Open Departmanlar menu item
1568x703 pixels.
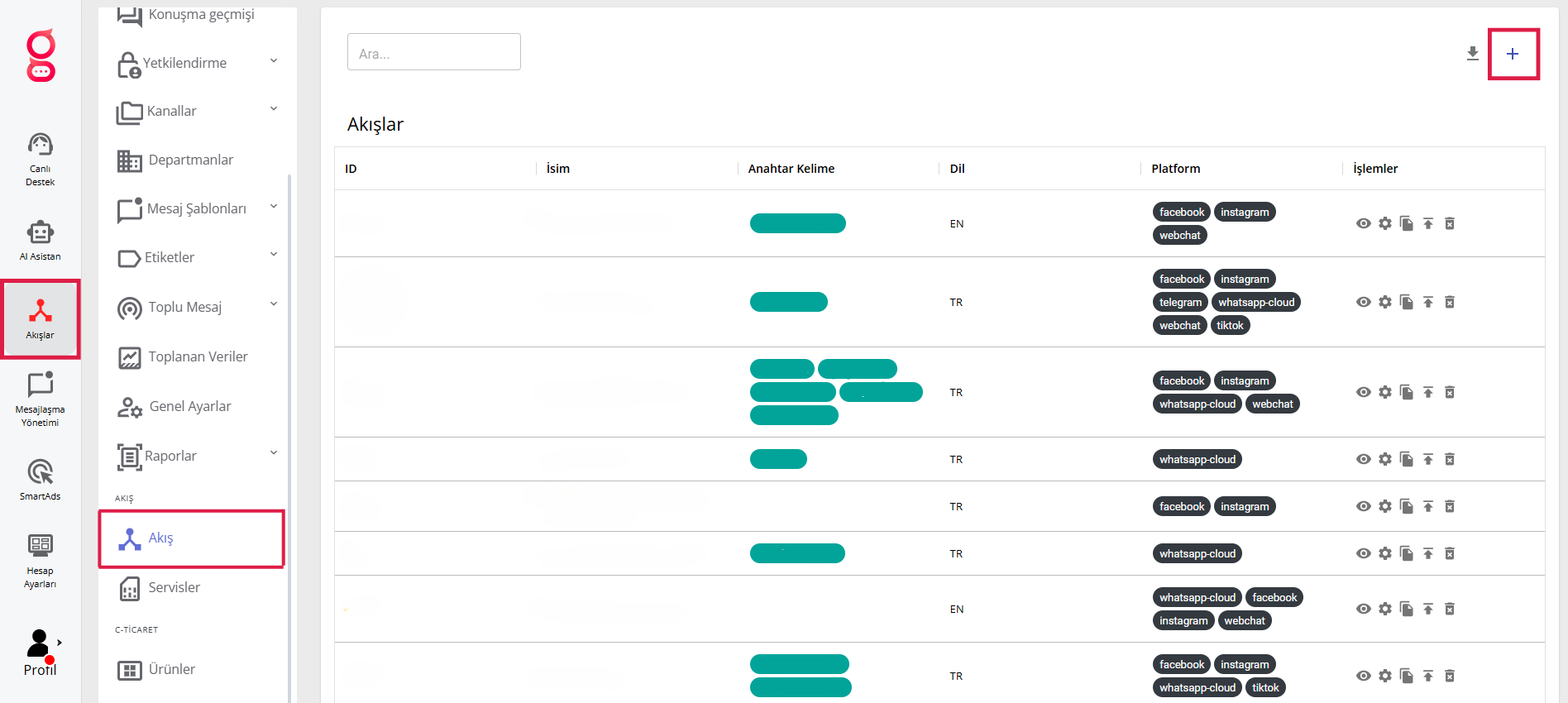[190, 160]
